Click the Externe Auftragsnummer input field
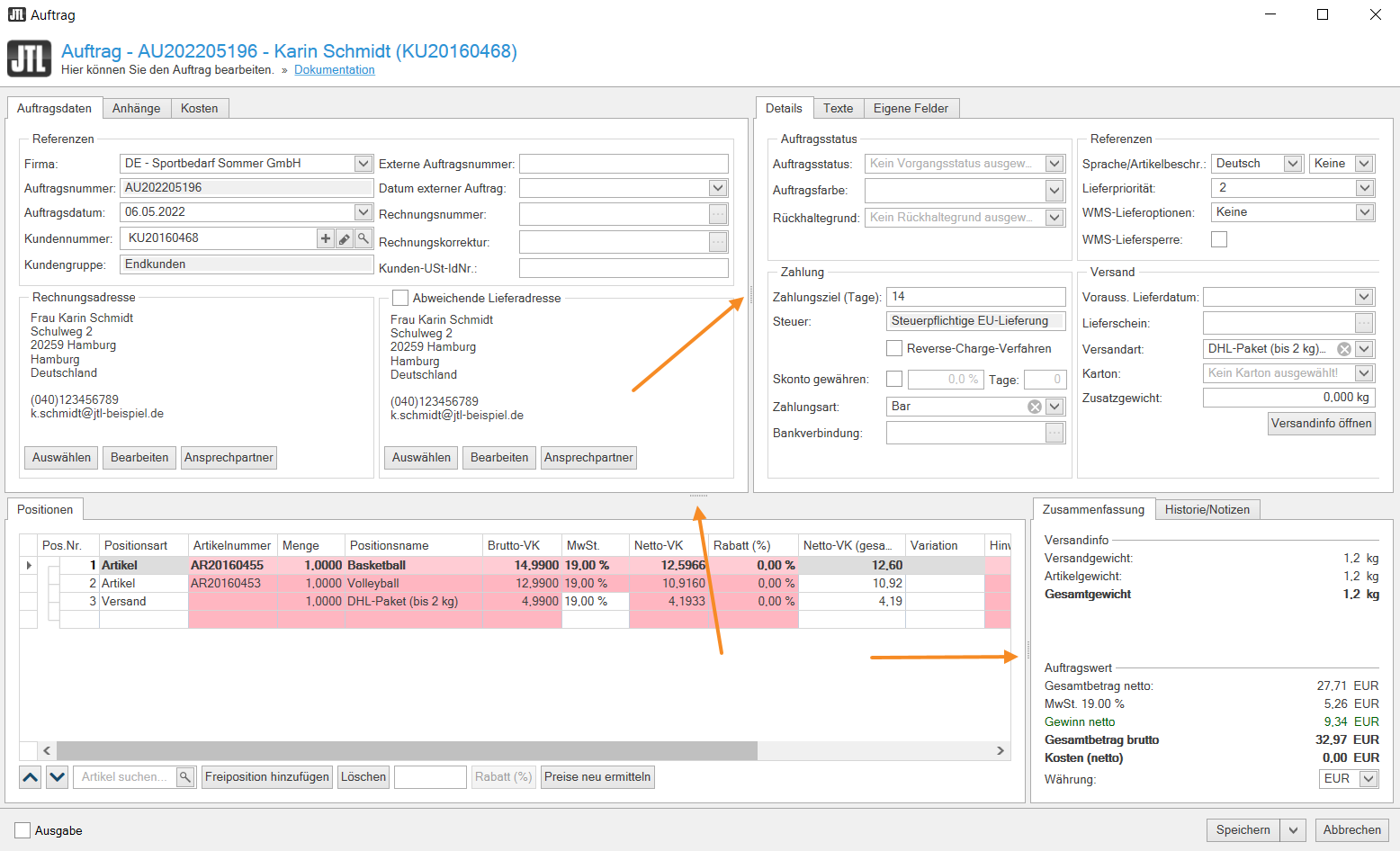This screenshot has height=851, width=1400. [624, 164]
